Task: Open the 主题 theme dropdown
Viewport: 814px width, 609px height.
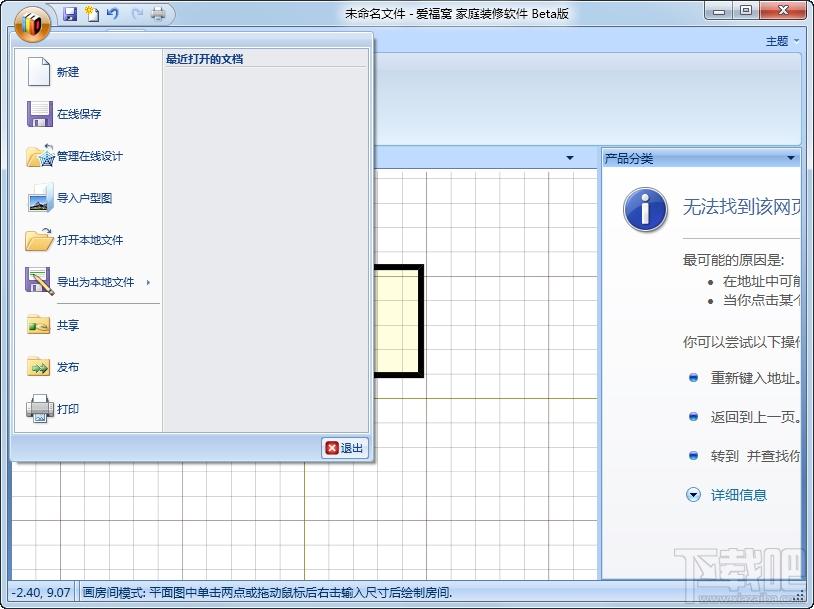Action: [x=782, y=41]
